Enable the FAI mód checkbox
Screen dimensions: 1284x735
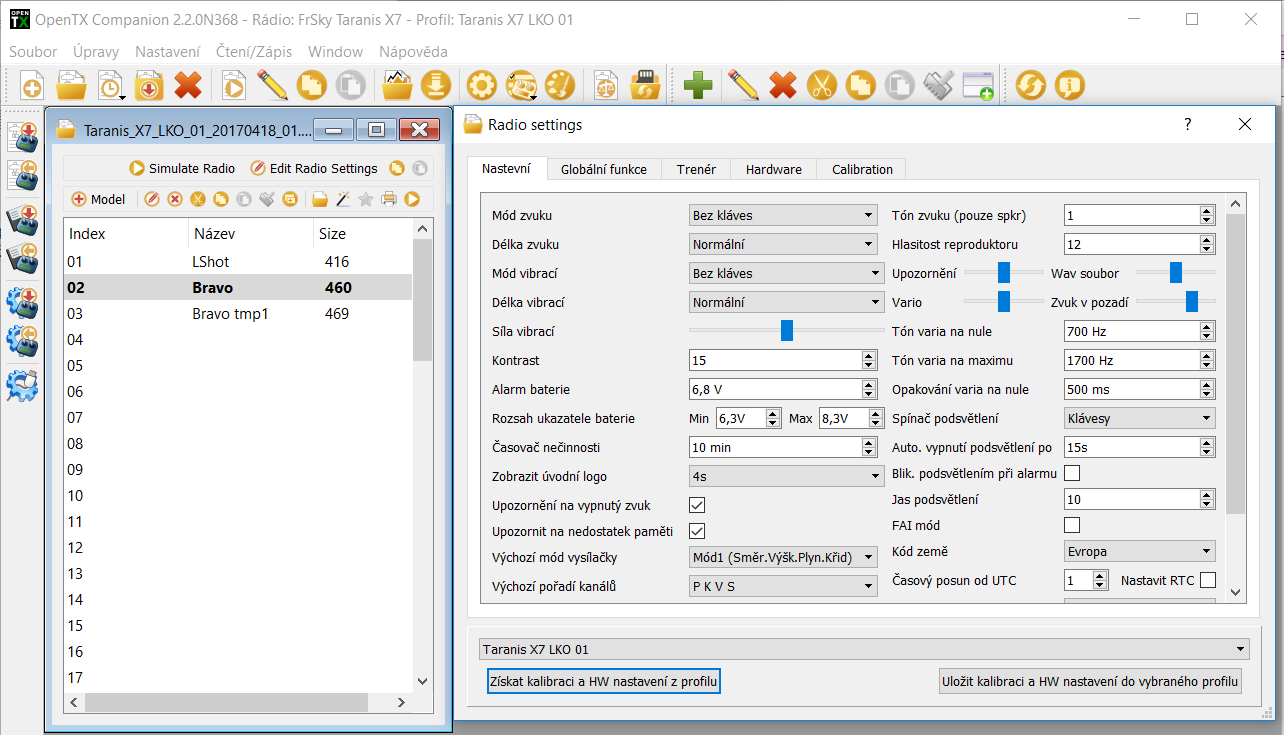[x=1072, y=525]
